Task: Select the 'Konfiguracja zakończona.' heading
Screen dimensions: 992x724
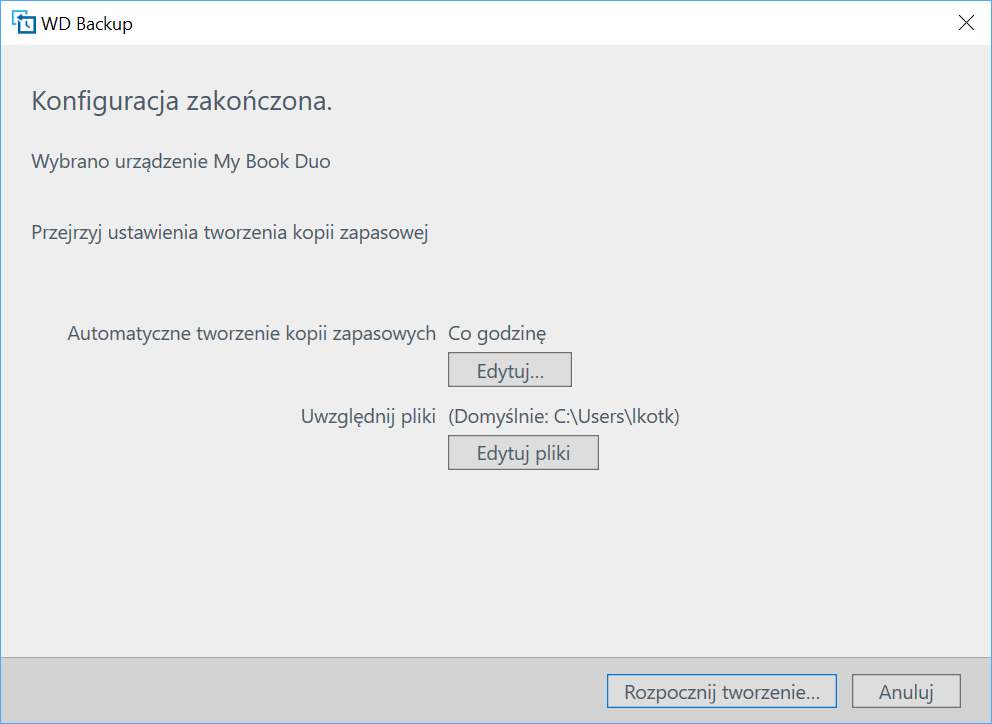Action: pos(182,101)
